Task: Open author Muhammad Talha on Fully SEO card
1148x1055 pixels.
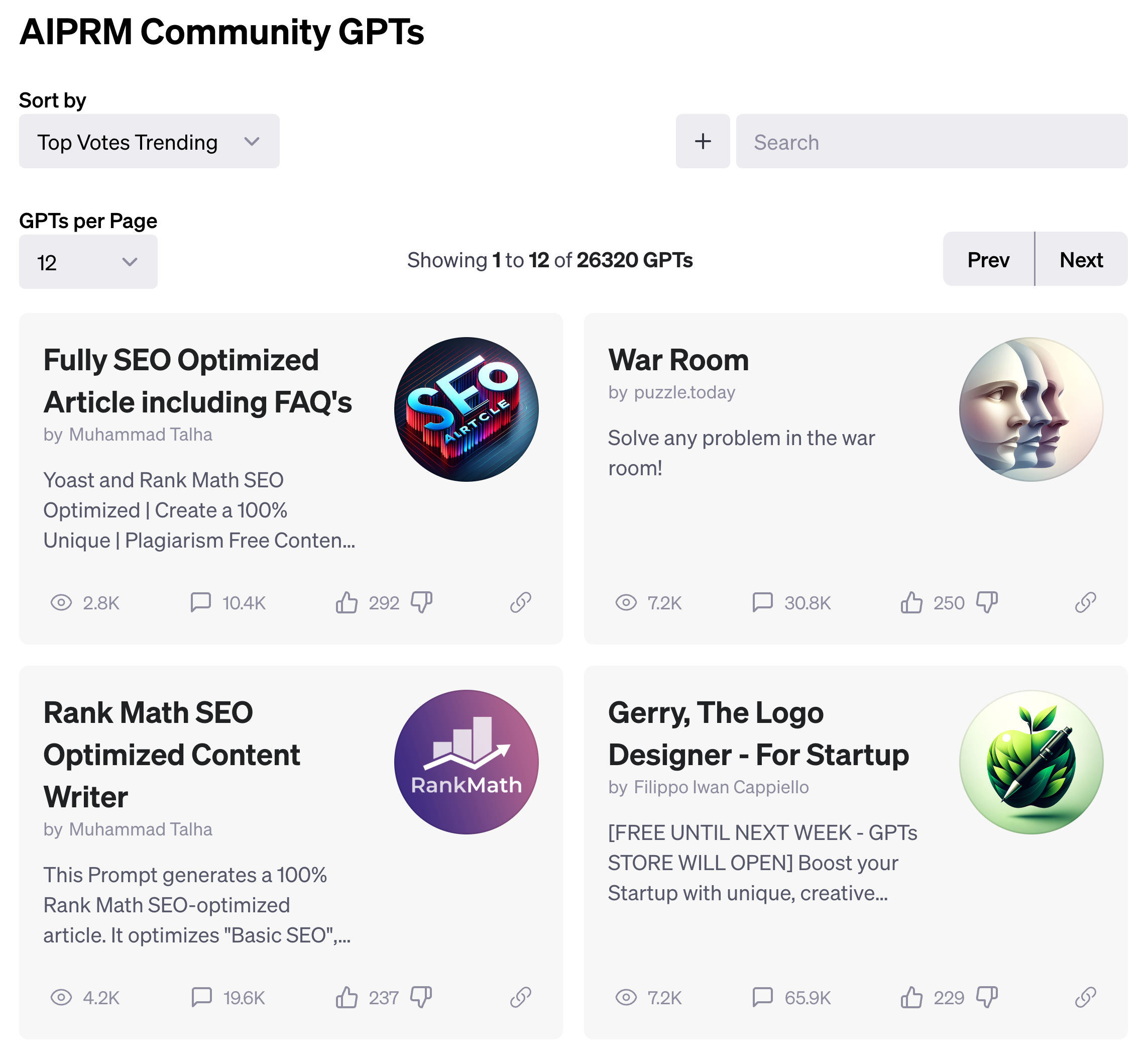Action: click(x=141, y=435)
